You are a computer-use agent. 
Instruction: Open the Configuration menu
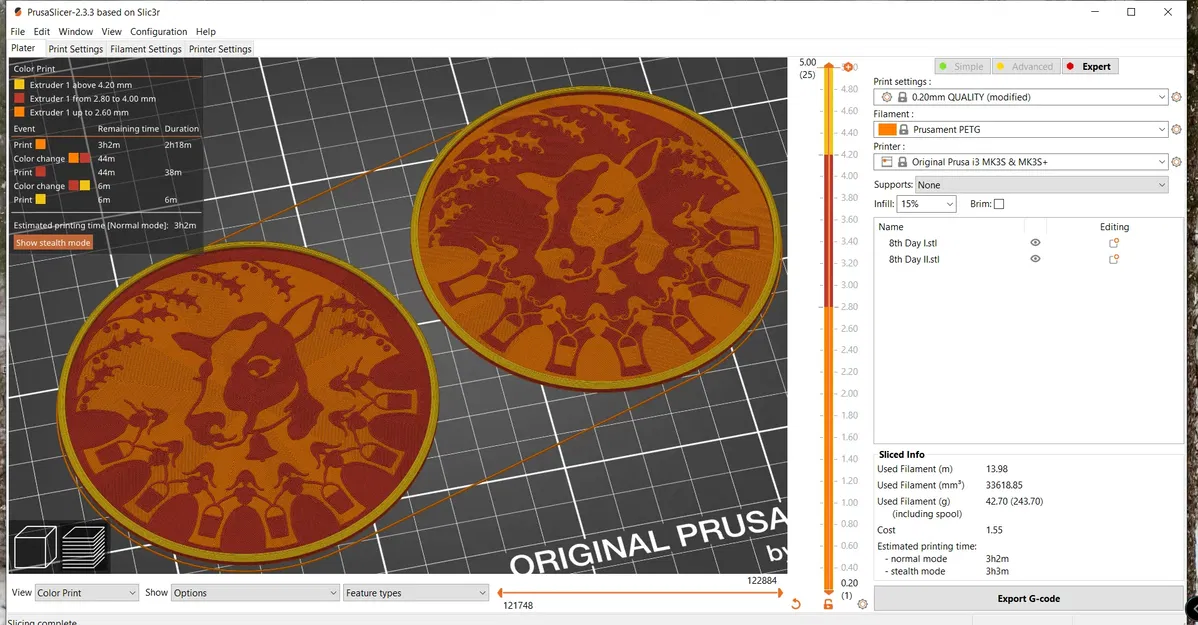(x=158, y=31)
